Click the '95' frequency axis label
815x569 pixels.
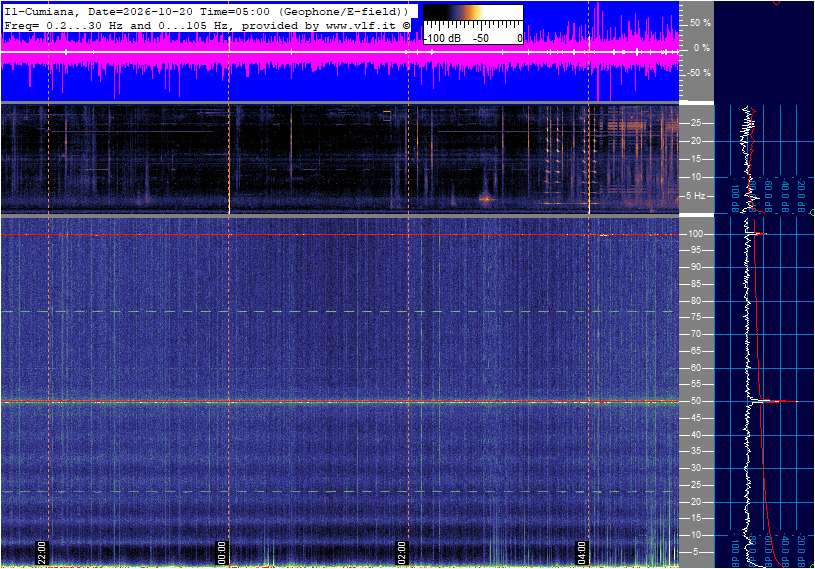pyautogui.click(x=695, y=250)
